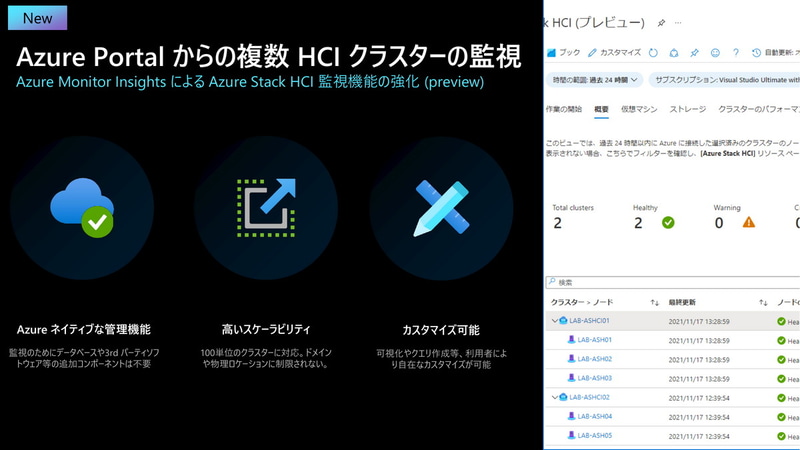
Task: Sort by the 最終更新 column arrows
Action: tap(763, 303)
